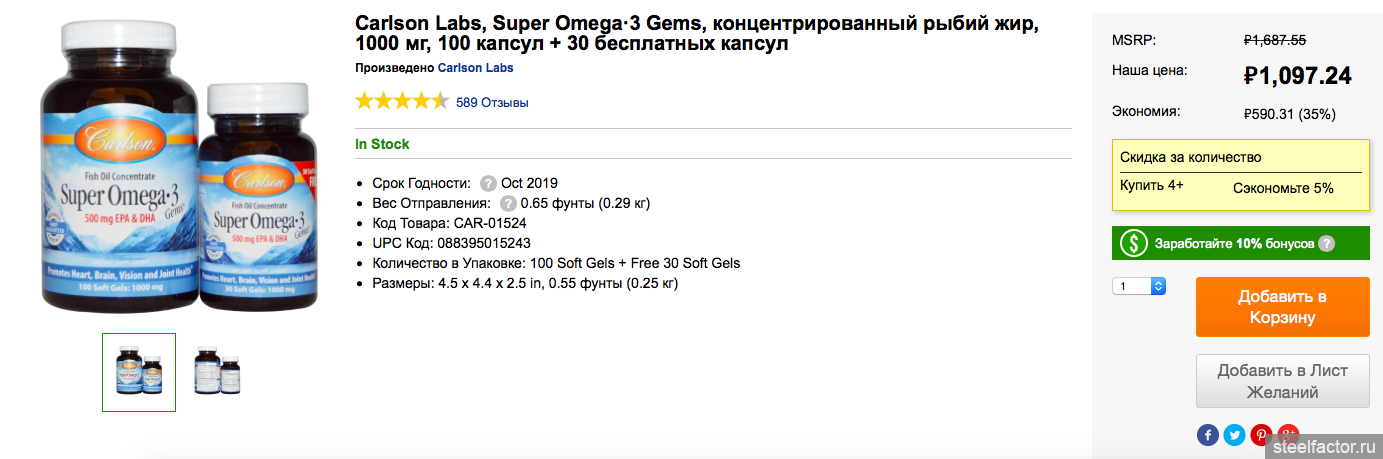1383x459 pixels.
Task: Select the first product thumbnail
Action: tap(139, 372)
